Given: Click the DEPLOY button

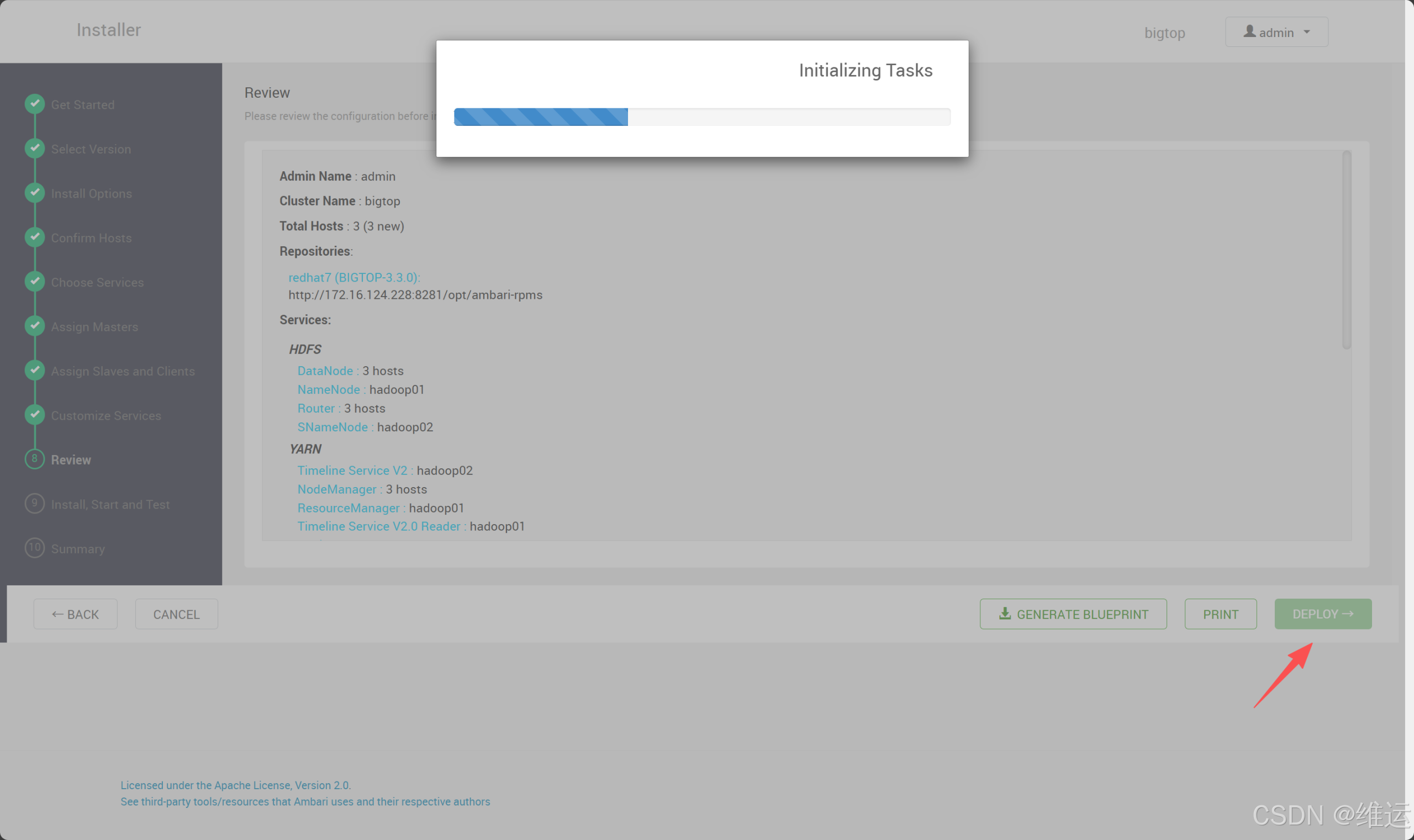Looking at the screenshot, I should tap(1323, 614).
